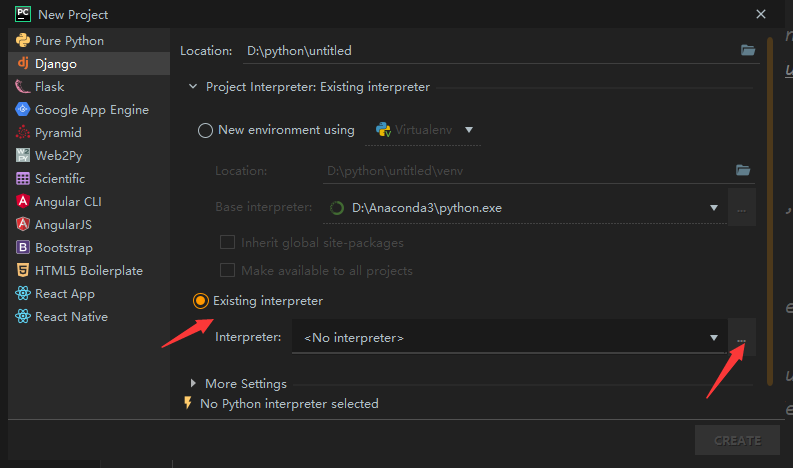793x468 pixels.
Task: Click the Flask project type icon
Action: click(22, 87)
